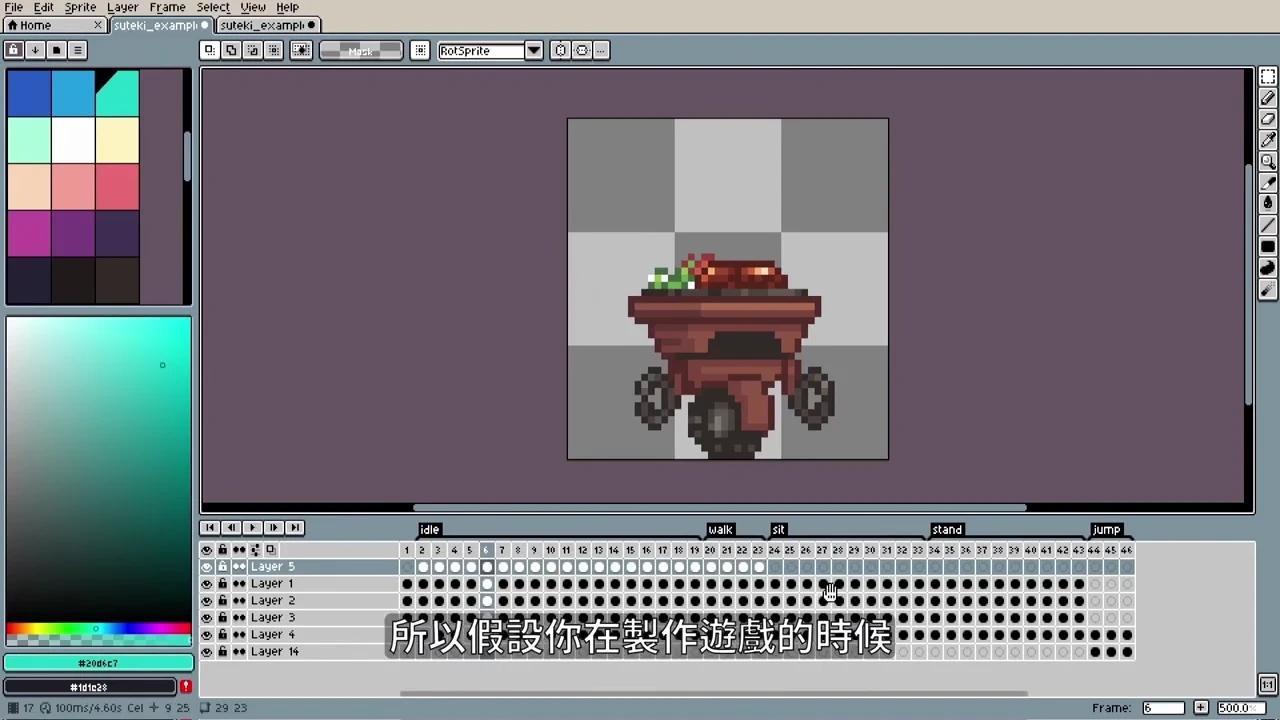Select the Paint Bucket tool

(1268, 204)
